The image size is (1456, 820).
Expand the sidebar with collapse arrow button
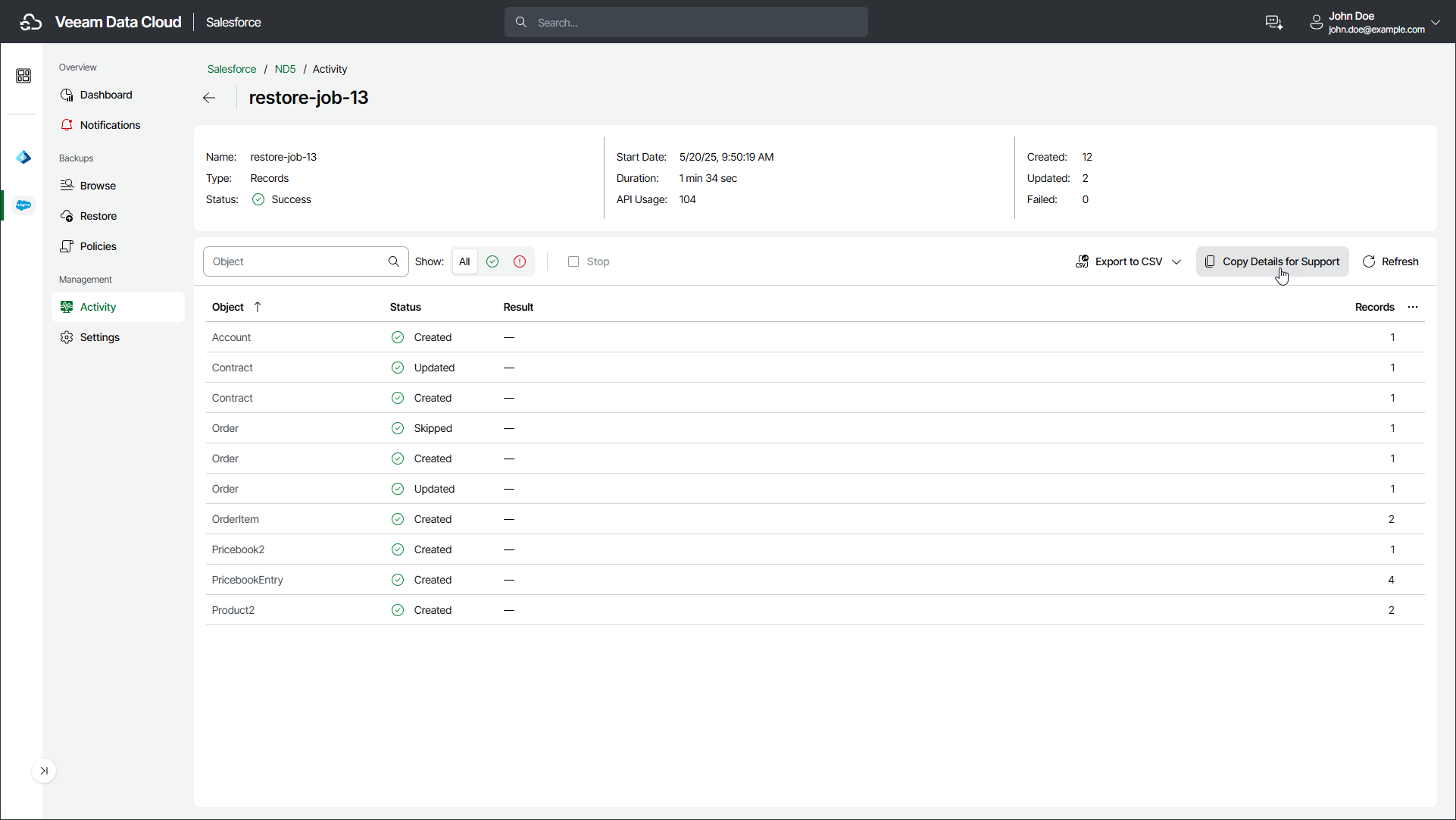click(x=44, y=771)
